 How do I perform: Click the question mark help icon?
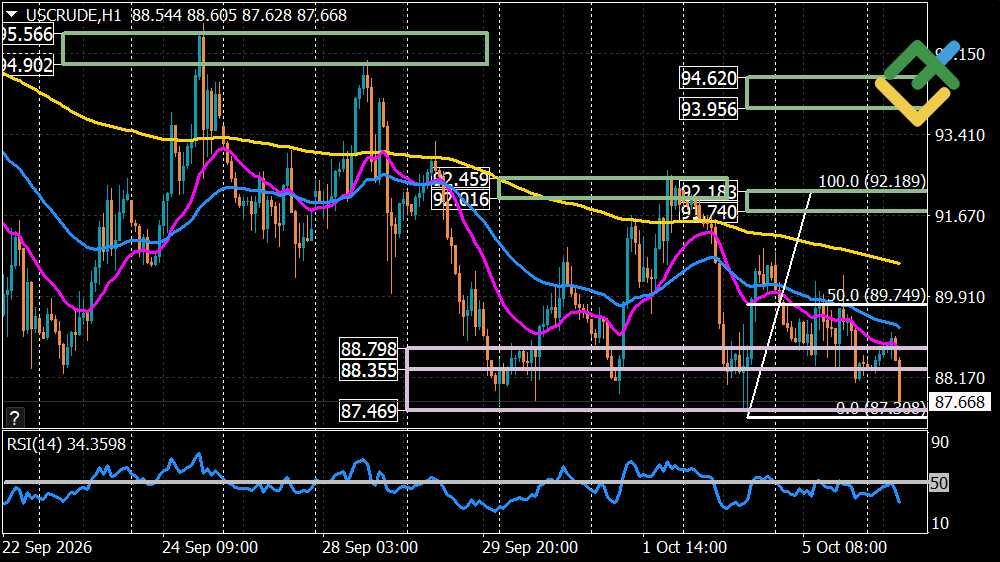(14, 418)
